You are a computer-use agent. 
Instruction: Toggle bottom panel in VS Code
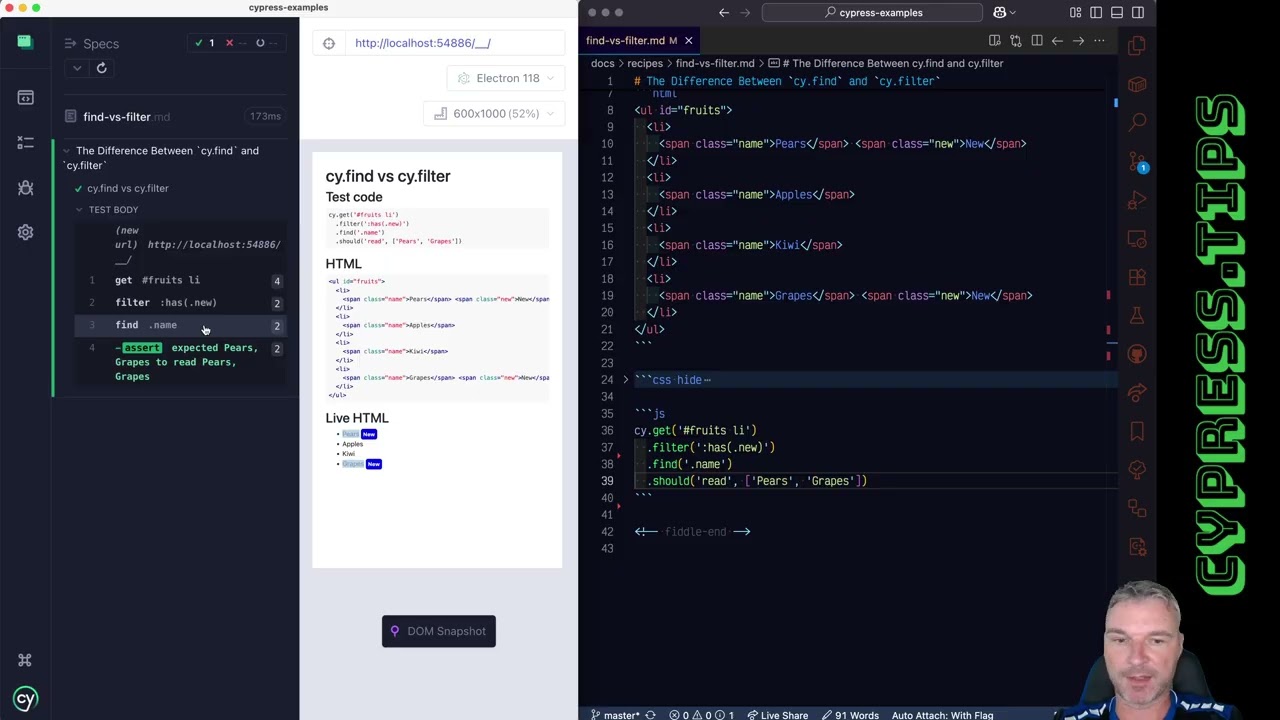(1117, 13)
